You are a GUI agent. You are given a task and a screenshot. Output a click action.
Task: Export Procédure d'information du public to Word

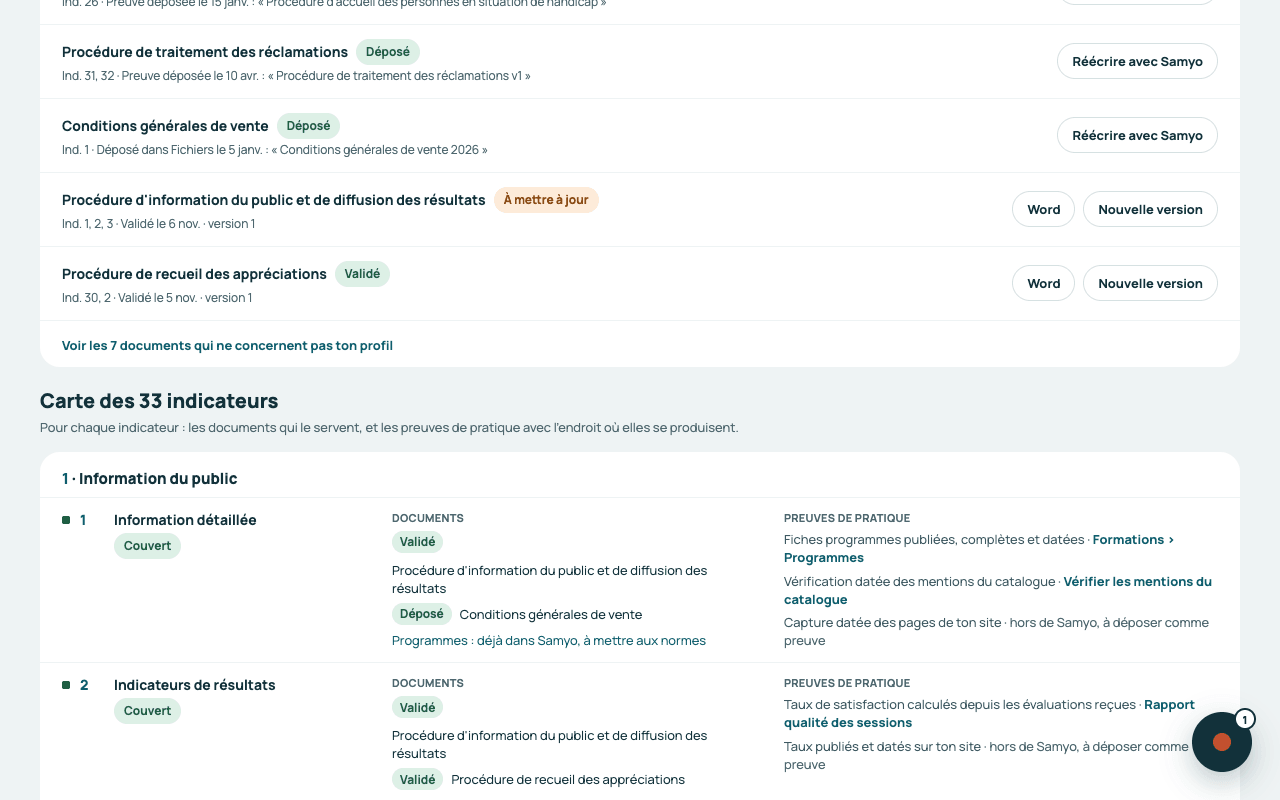click(1043, 209)
